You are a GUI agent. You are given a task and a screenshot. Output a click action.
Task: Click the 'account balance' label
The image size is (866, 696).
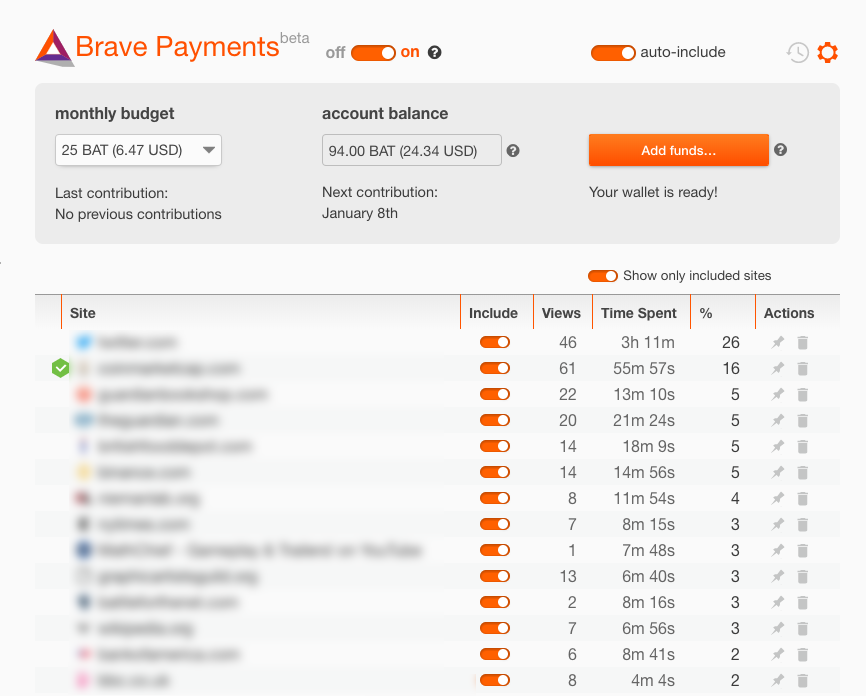385,114
